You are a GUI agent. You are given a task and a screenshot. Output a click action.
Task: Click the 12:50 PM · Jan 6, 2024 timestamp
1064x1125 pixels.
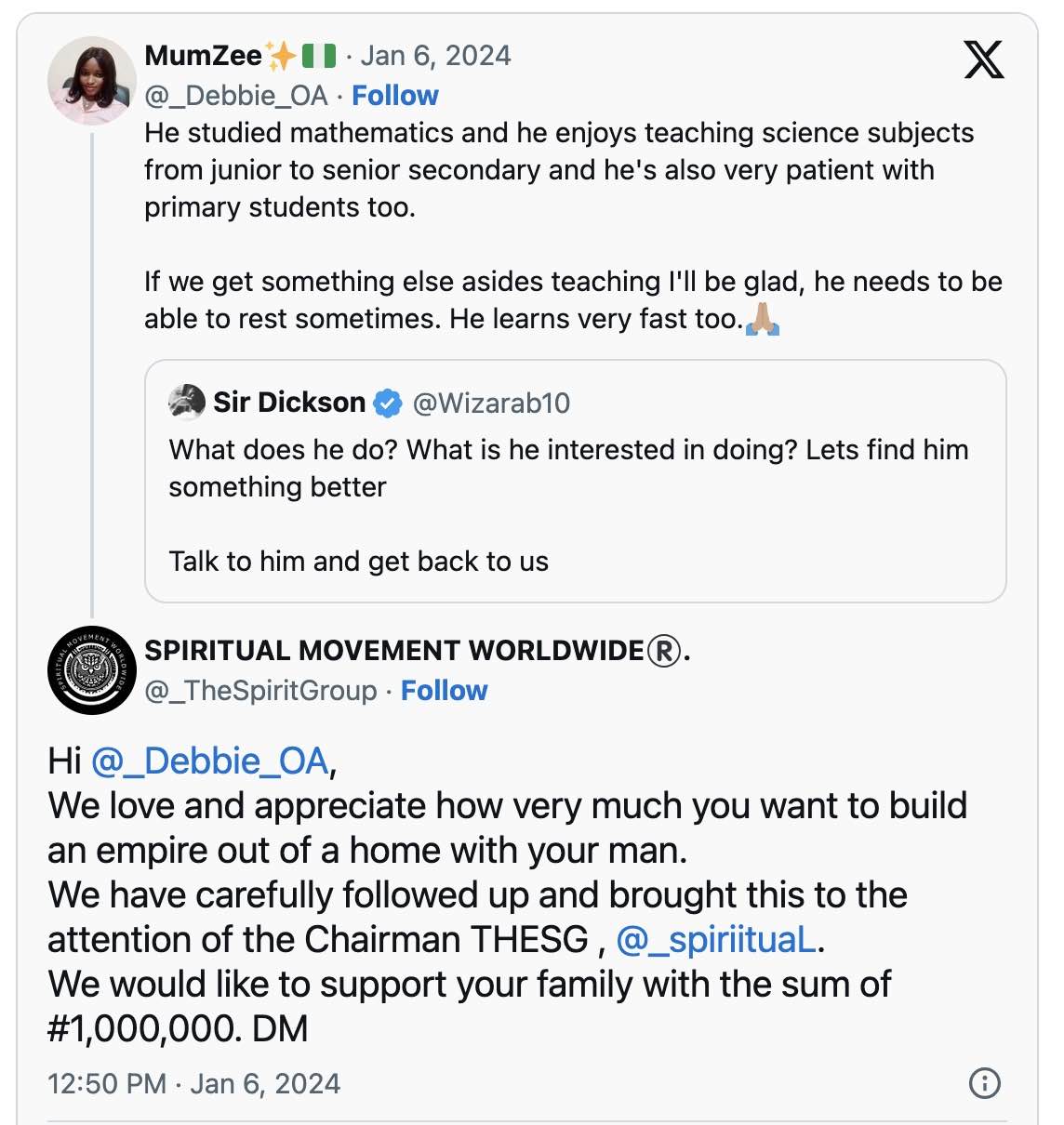click(193, 1084)
